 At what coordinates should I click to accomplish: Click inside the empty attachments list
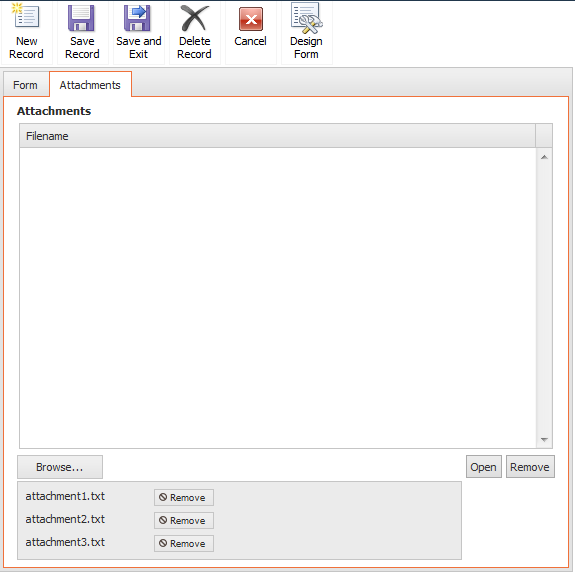pyautogui.click(x=278, y=298)
